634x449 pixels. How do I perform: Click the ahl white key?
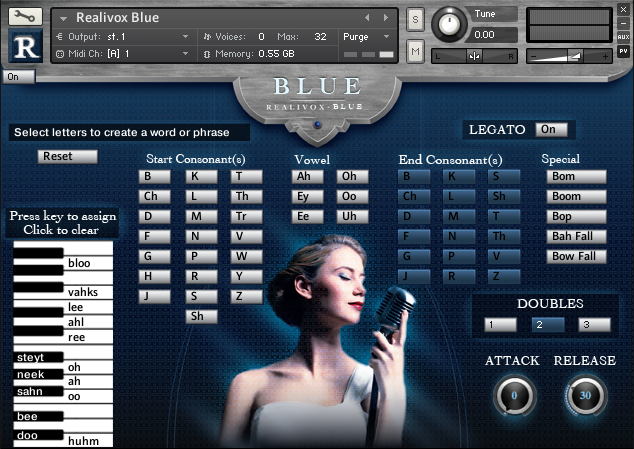pyautogui.click(x=89, y=322)
